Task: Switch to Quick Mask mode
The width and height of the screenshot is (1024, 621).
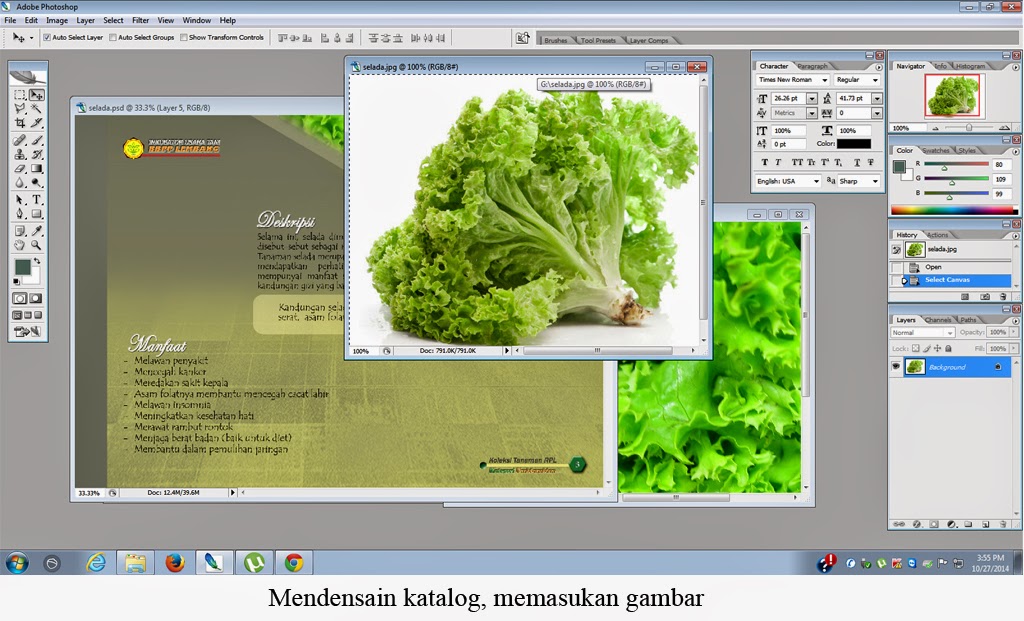Action: (36, 298)
